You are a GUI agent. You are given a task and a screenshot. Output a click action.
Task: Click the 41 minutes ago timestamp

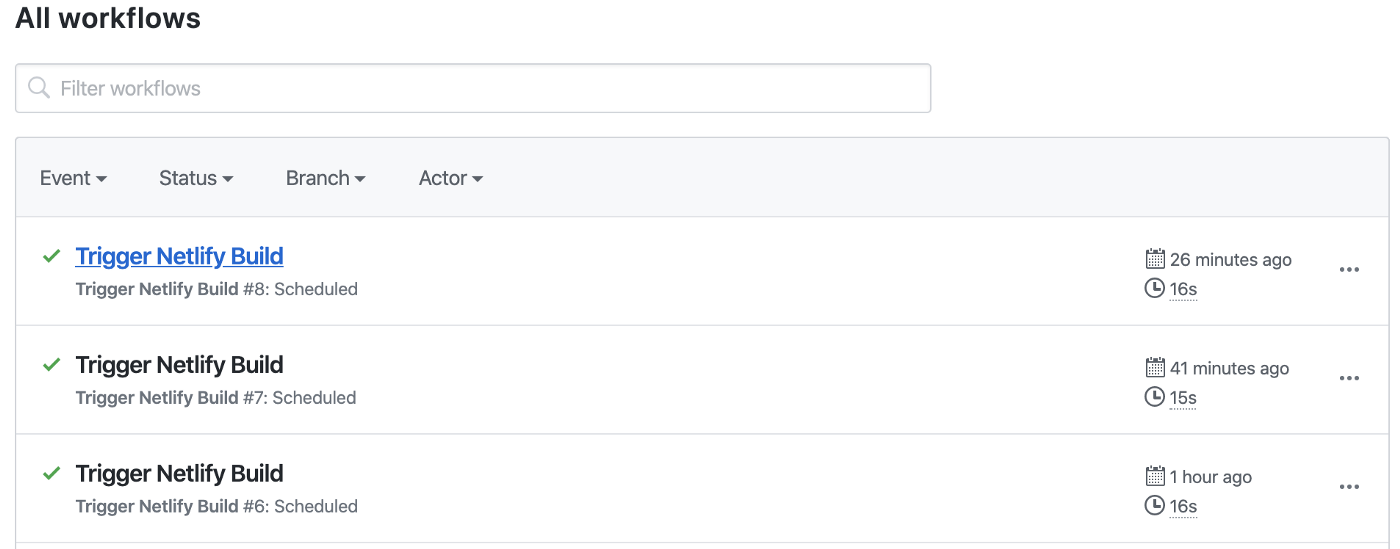click(1229, 368)
